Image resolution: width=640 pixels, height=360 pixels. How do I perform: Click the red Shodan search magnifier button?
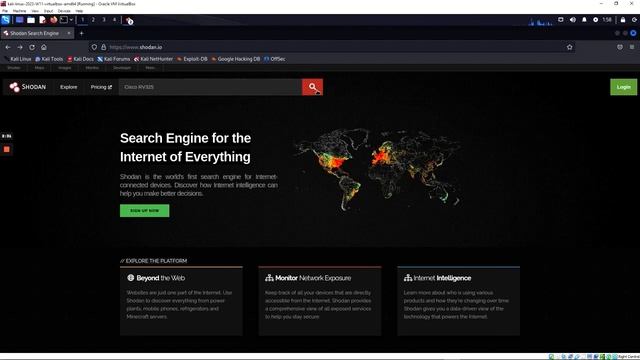(x=312, y=87)
